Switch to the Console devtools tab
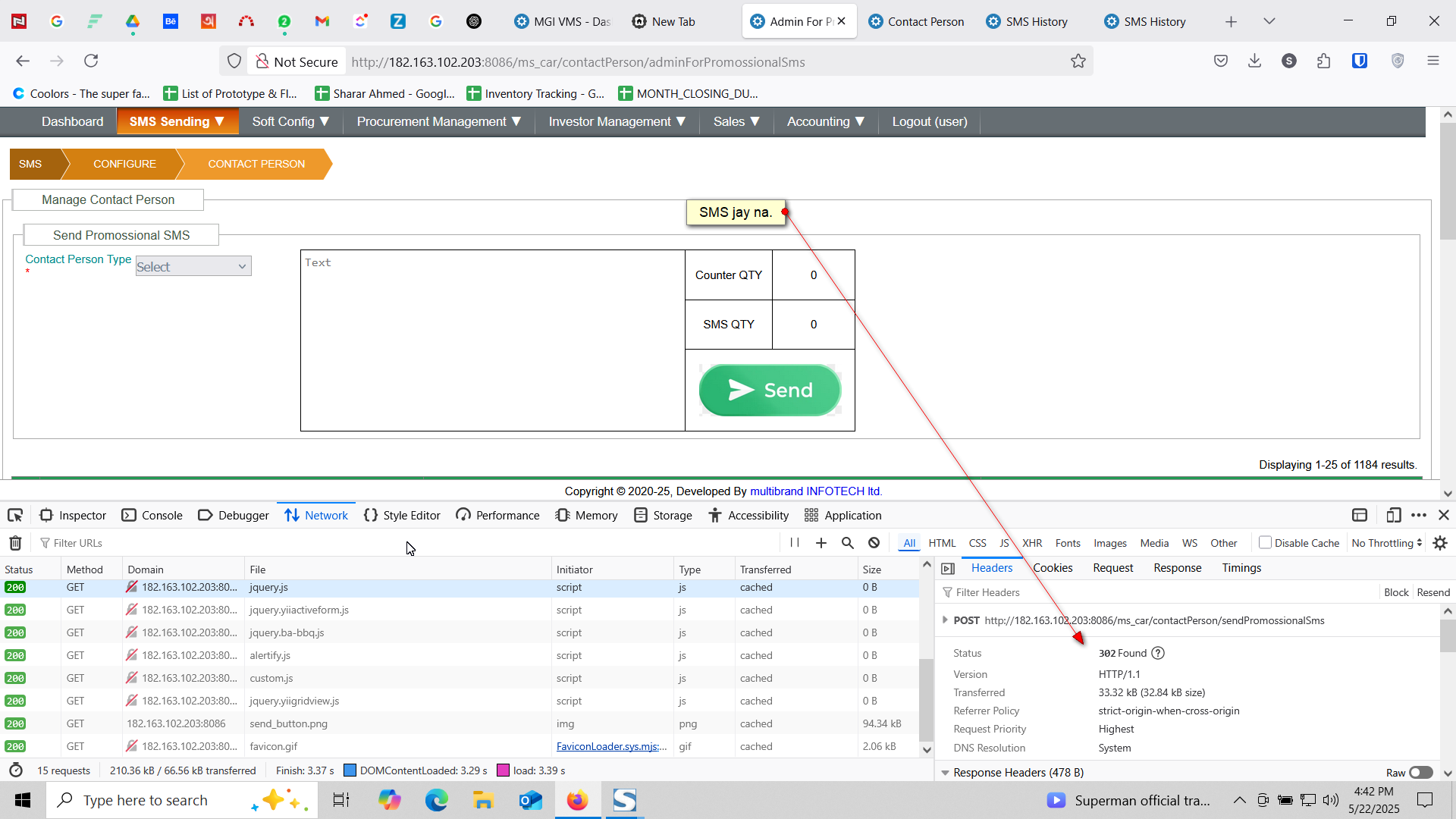 click(x=152, y=516)
